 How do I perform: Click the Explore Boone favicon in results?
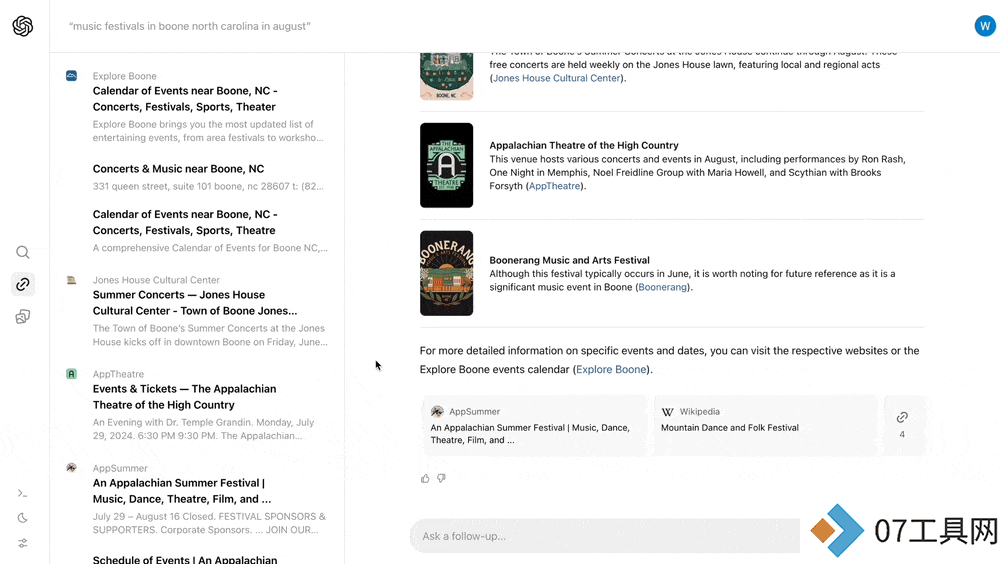(71, 76)
